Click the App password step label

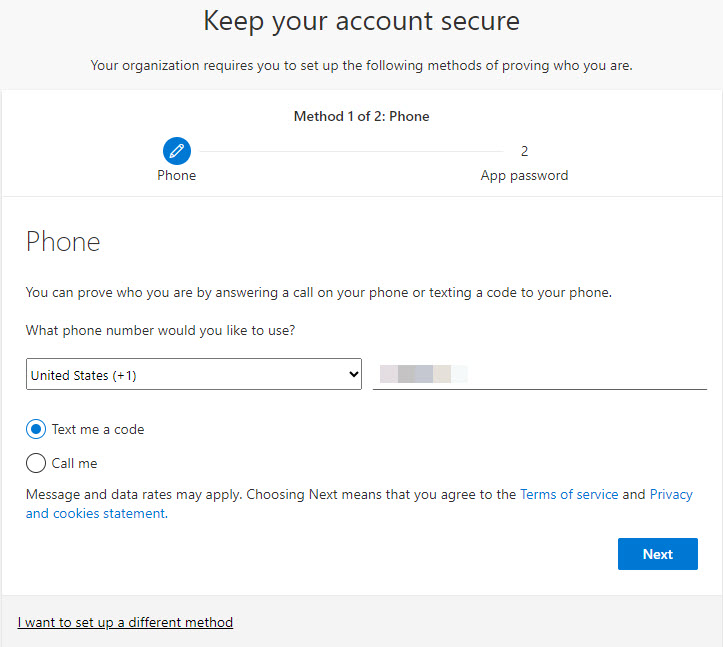click(x=524, y=175)
